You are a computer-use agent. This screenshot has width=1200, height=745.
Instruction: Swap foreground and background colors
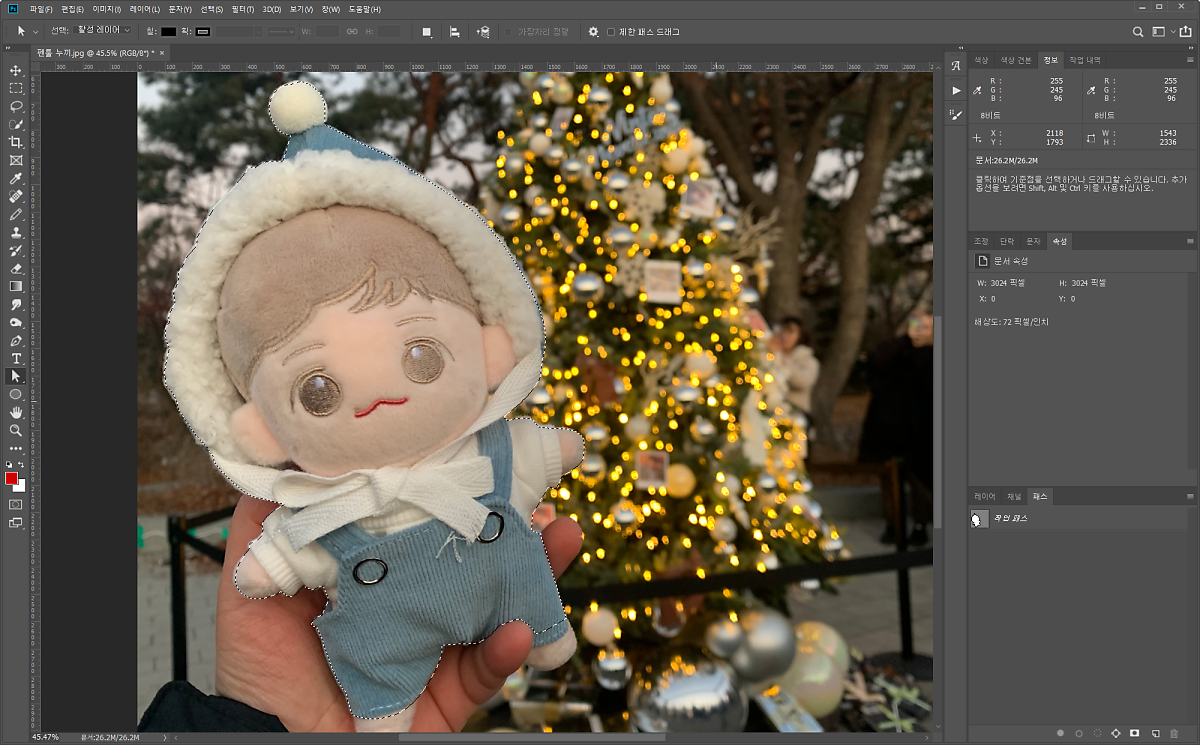point(22,465)
